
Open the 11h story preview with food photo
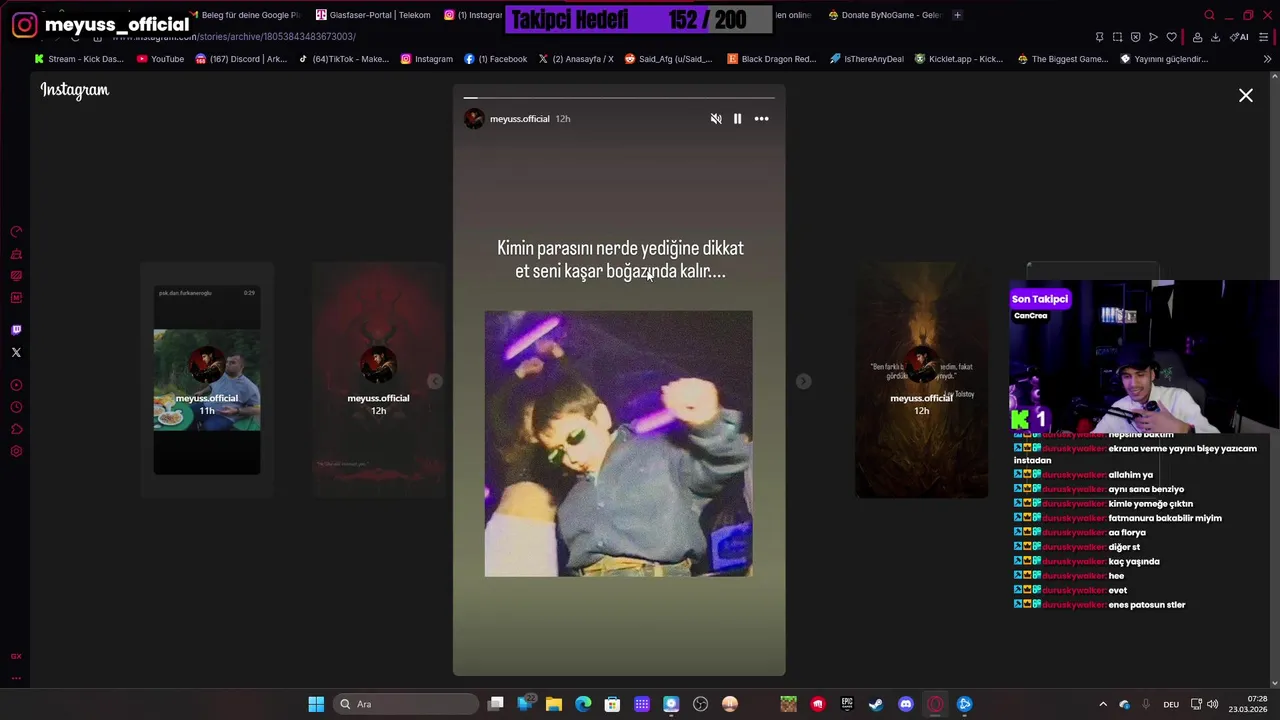pos(207,380)
